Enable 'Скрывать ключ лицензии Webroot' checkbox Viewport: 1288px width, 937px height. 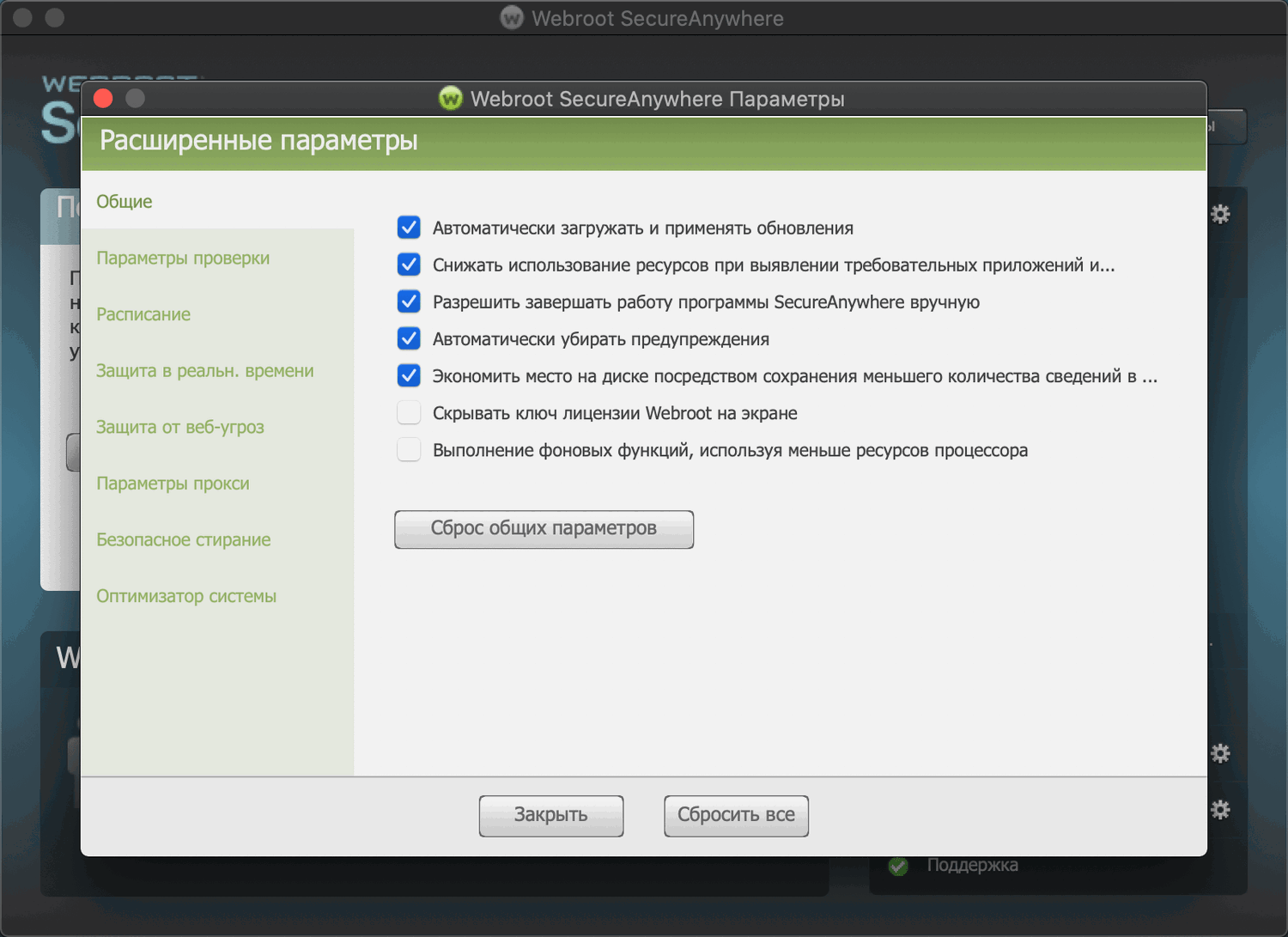[409, 413]
